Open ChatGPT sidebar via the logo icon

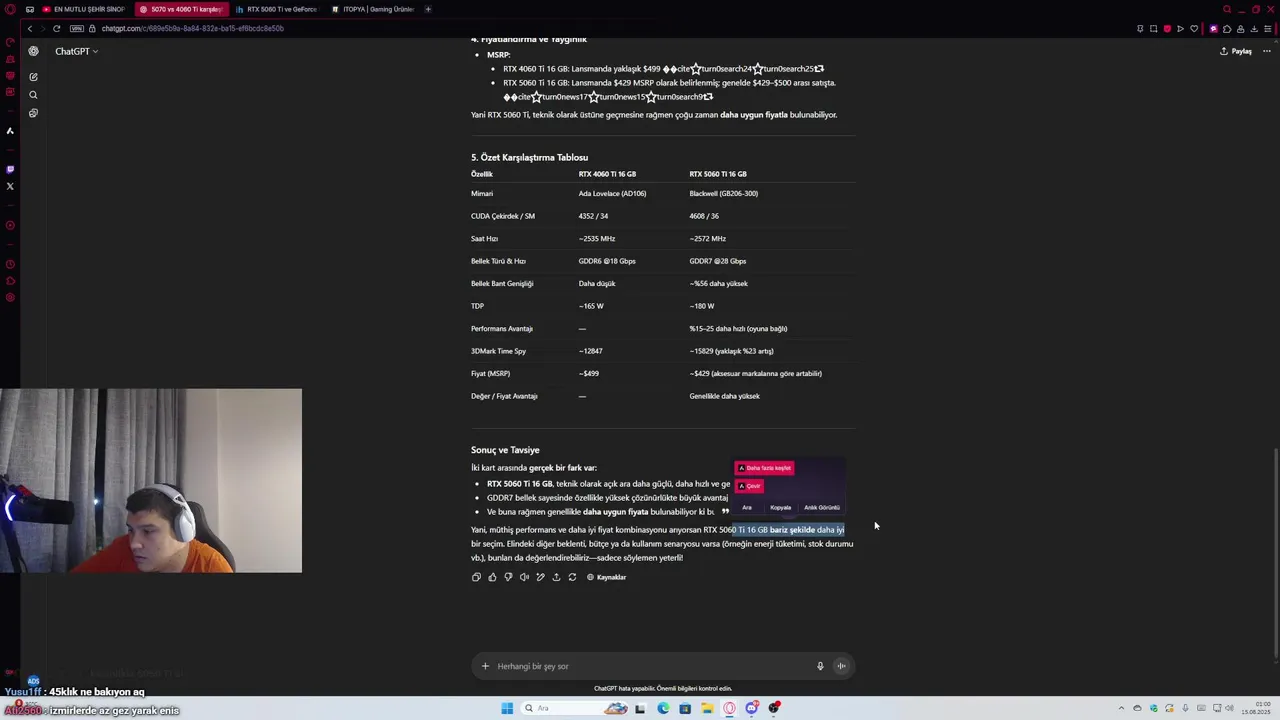pos(33,51)
